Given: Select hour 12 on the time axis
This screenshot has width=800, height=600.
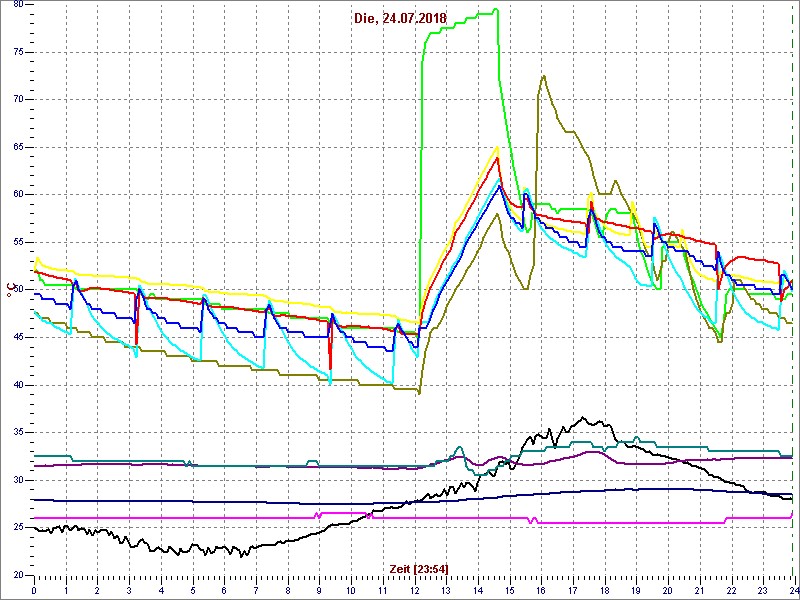Looking at the screenshot, I should tap(415, 591).
